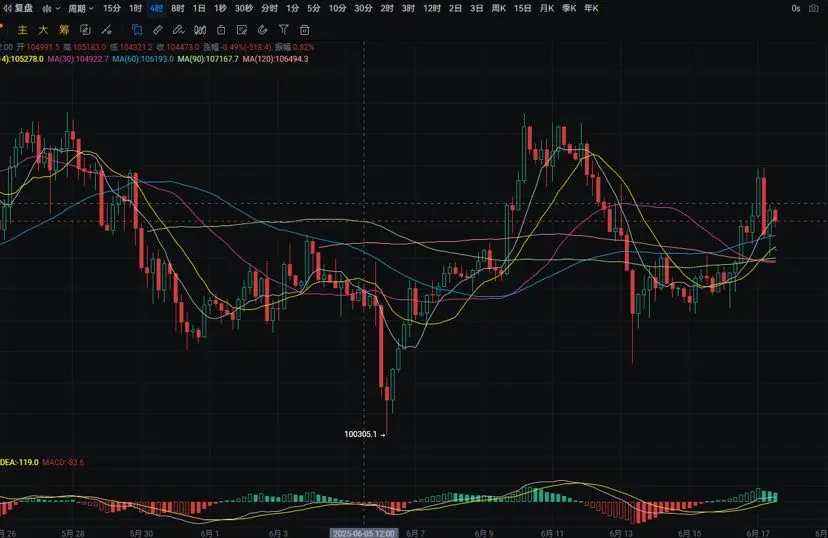Screen dimensions: 828x538
Task: Click the low price 104321.2
Action: click(136, 48)
